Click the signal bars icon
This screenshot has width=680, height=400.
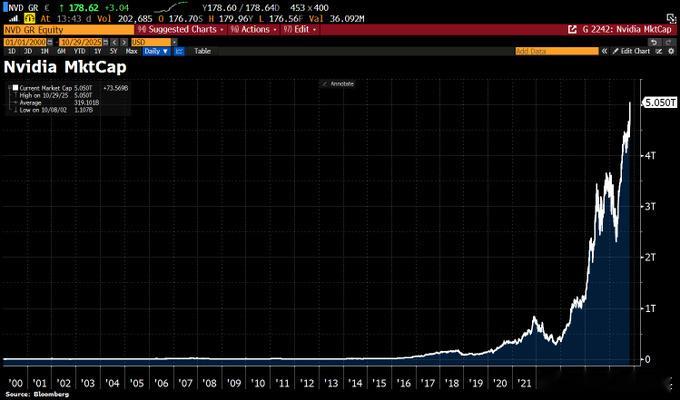pos(14,18)
